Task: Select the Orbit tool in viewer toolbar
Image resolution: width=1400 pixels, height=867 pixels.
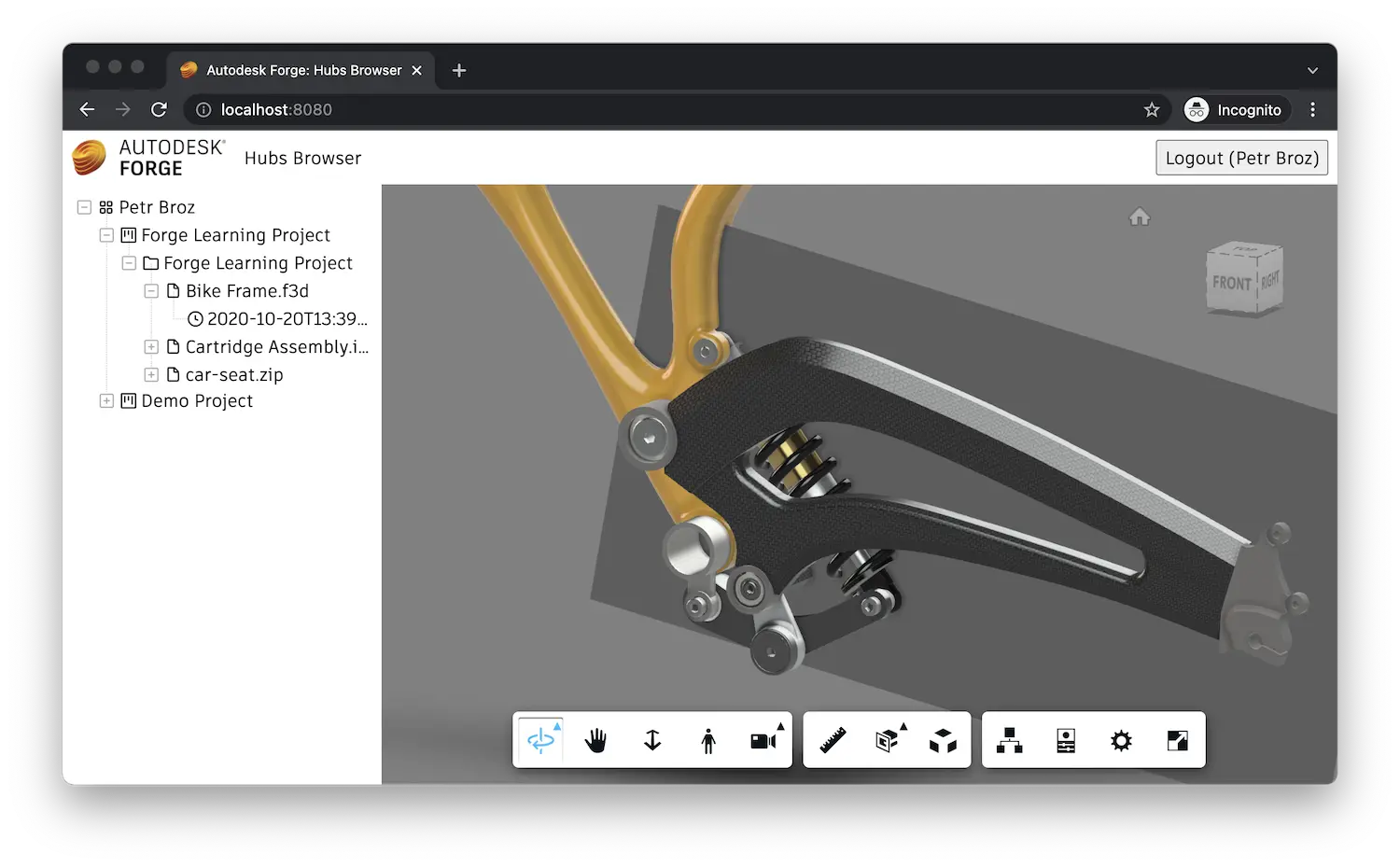Action: tap(540, 741)
